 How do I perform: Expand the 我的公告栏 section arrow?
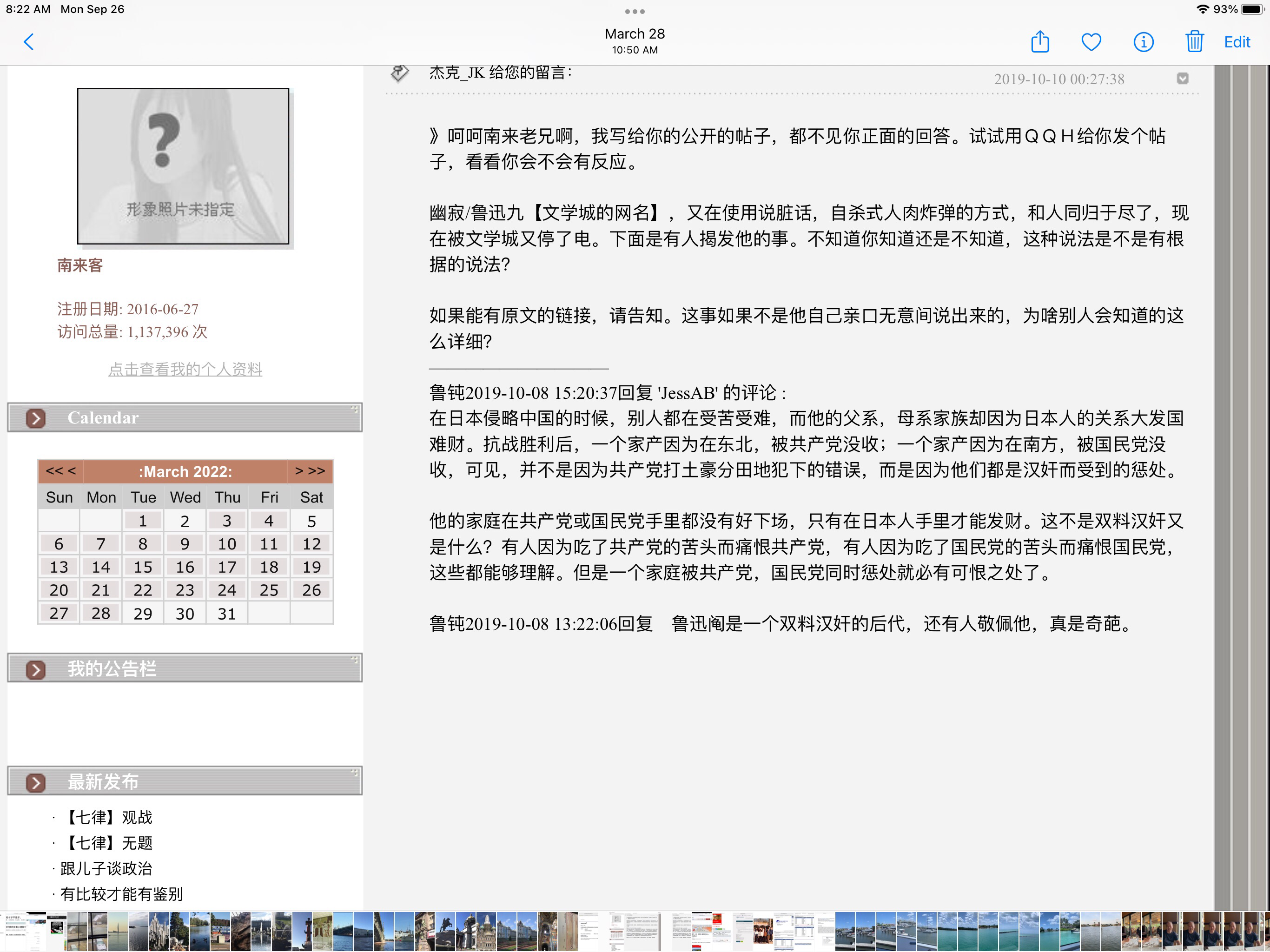coord(36,669)
